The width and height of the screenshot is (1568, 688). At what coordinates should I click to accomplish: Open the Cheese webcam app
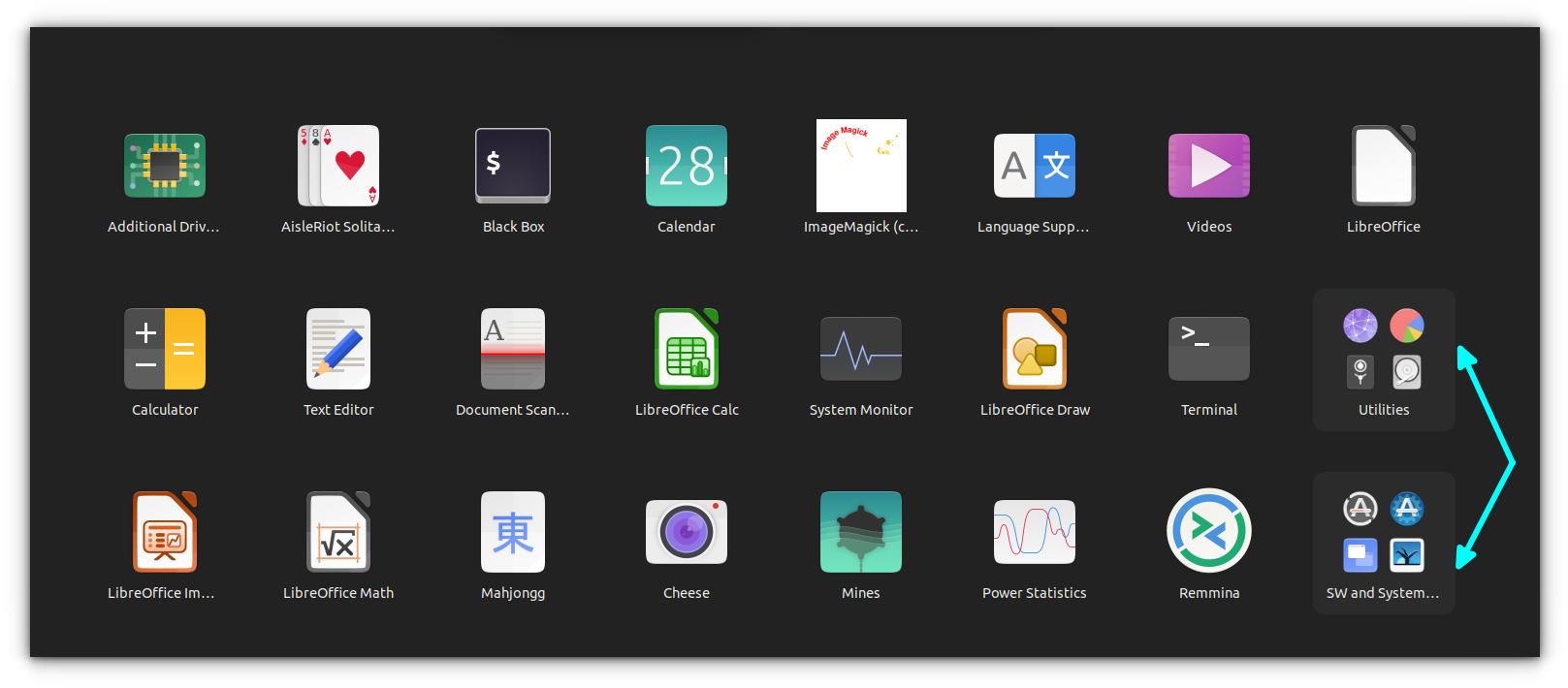687,532
